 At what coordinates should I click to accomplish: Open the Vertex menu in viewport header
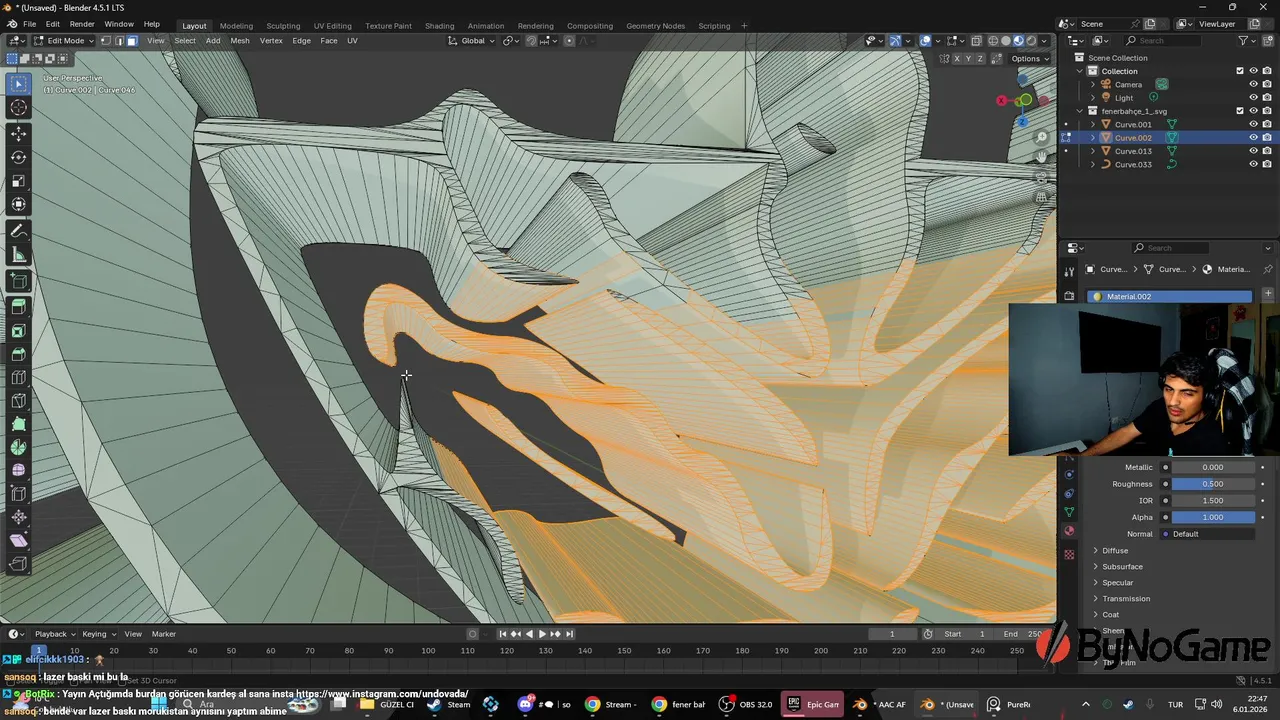(271, 41)
